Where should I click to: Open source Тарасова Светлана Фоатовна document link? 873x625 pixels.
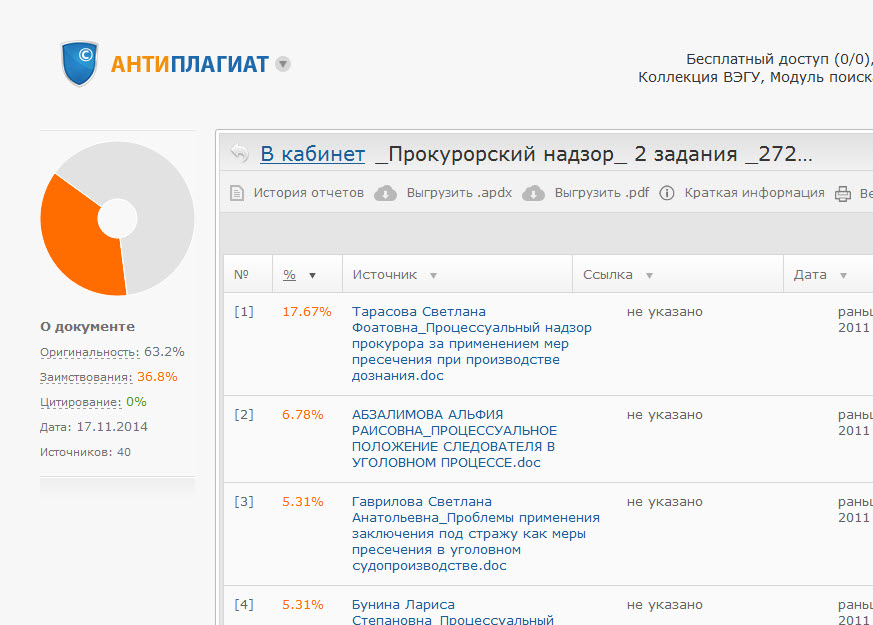point(472,343)
